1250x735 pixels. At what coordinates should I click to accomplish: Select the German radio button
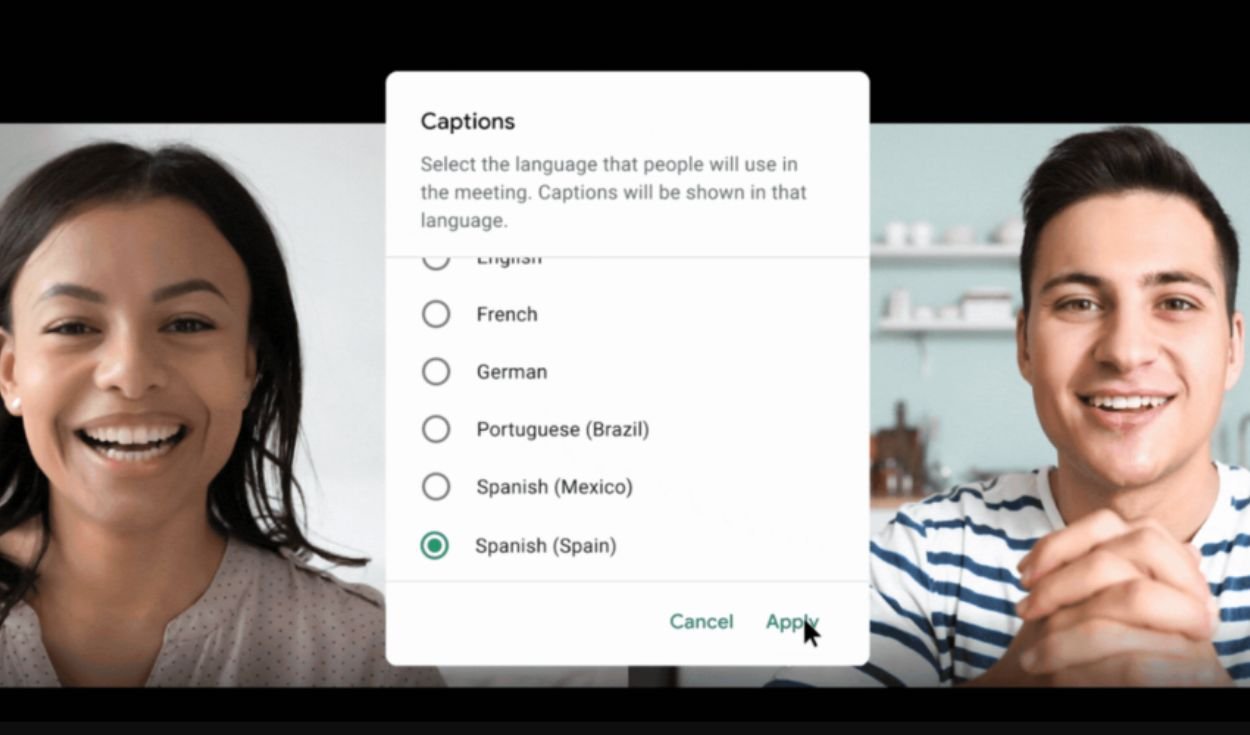tap(436, 372)
